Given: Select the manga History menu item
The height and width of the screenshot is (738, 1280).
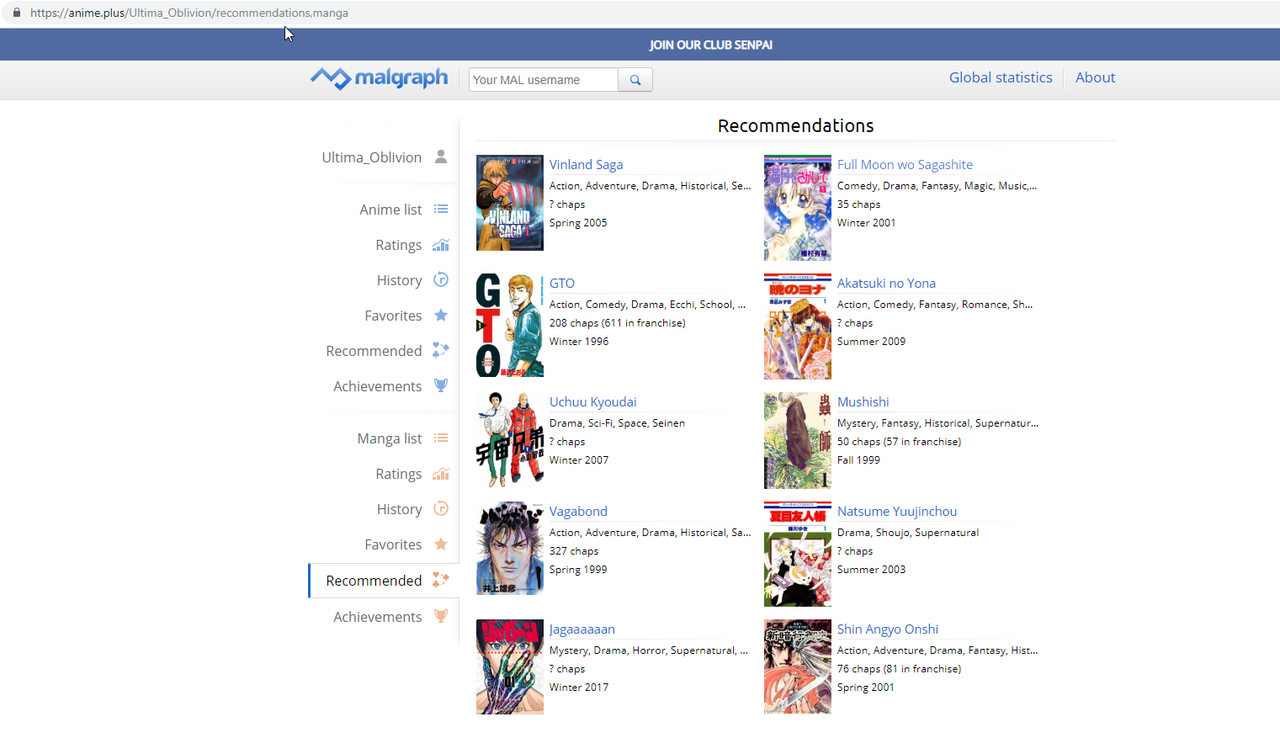Looking at the screenshot, I should (x=399, y=509).
